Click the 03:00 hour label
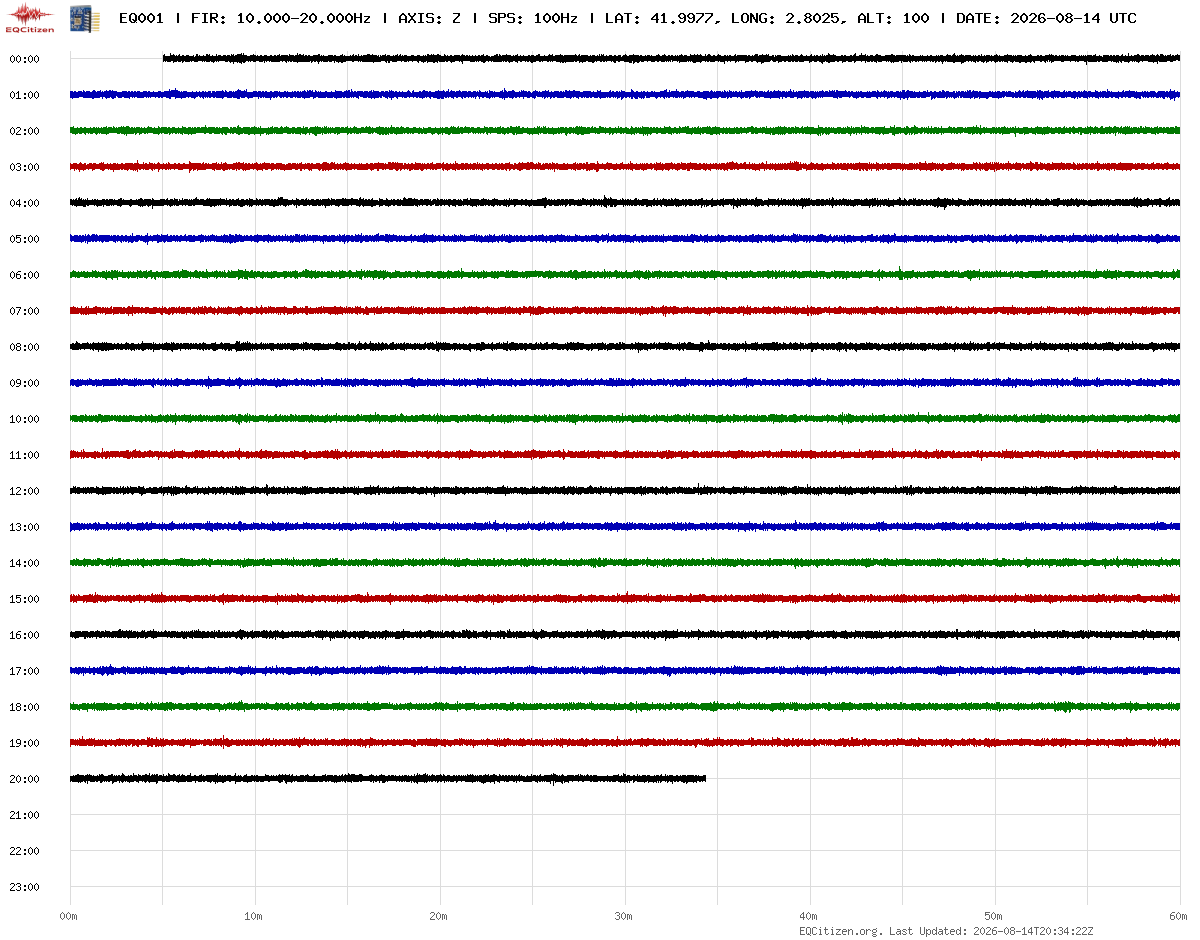1200x940 pixels. 24,167
